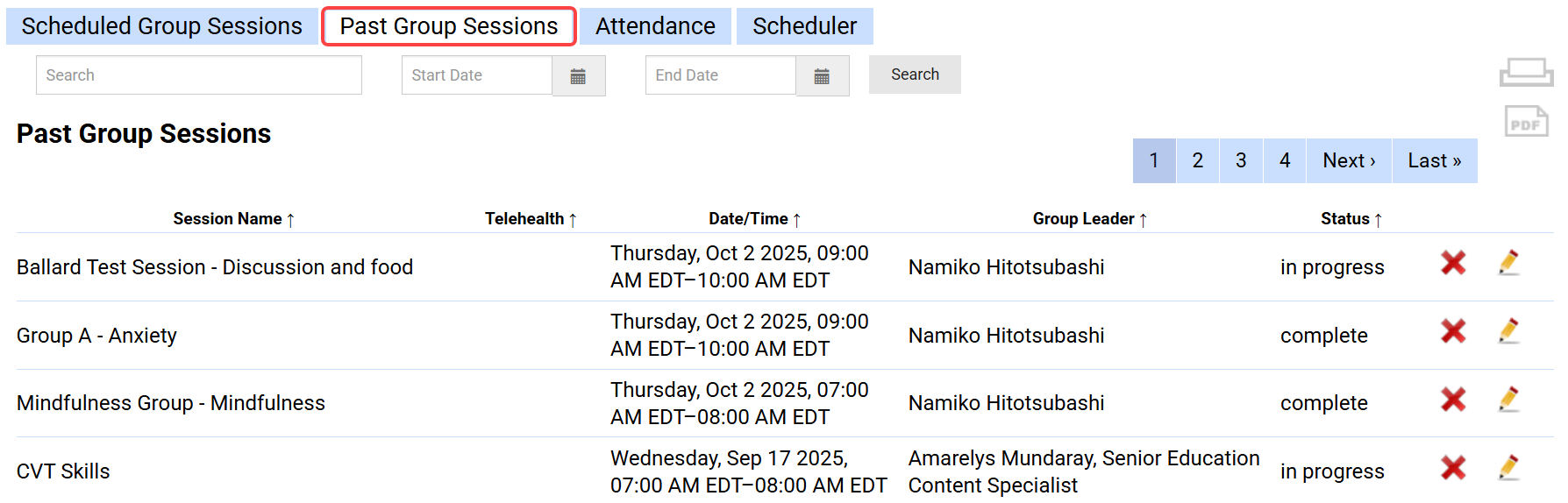Go to the Next page

pyautogui.click(x=1349, y=161)
